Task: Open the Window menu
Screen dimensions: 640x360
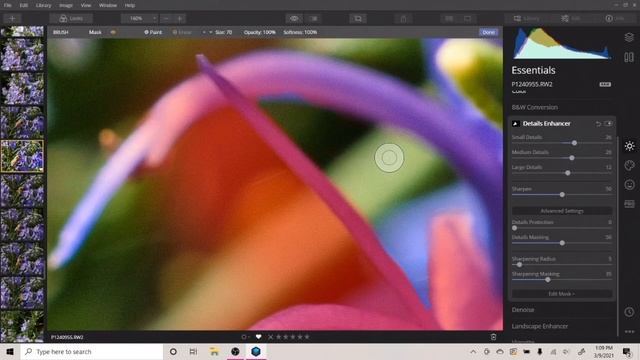Action: pos(108,5)
